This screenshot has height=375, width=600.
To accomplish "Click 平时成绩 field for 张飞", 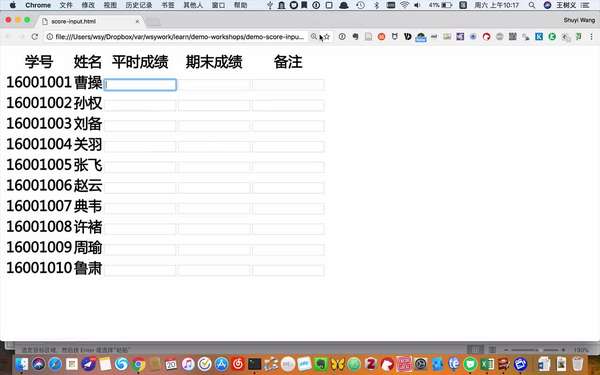I will pos(140,167).
